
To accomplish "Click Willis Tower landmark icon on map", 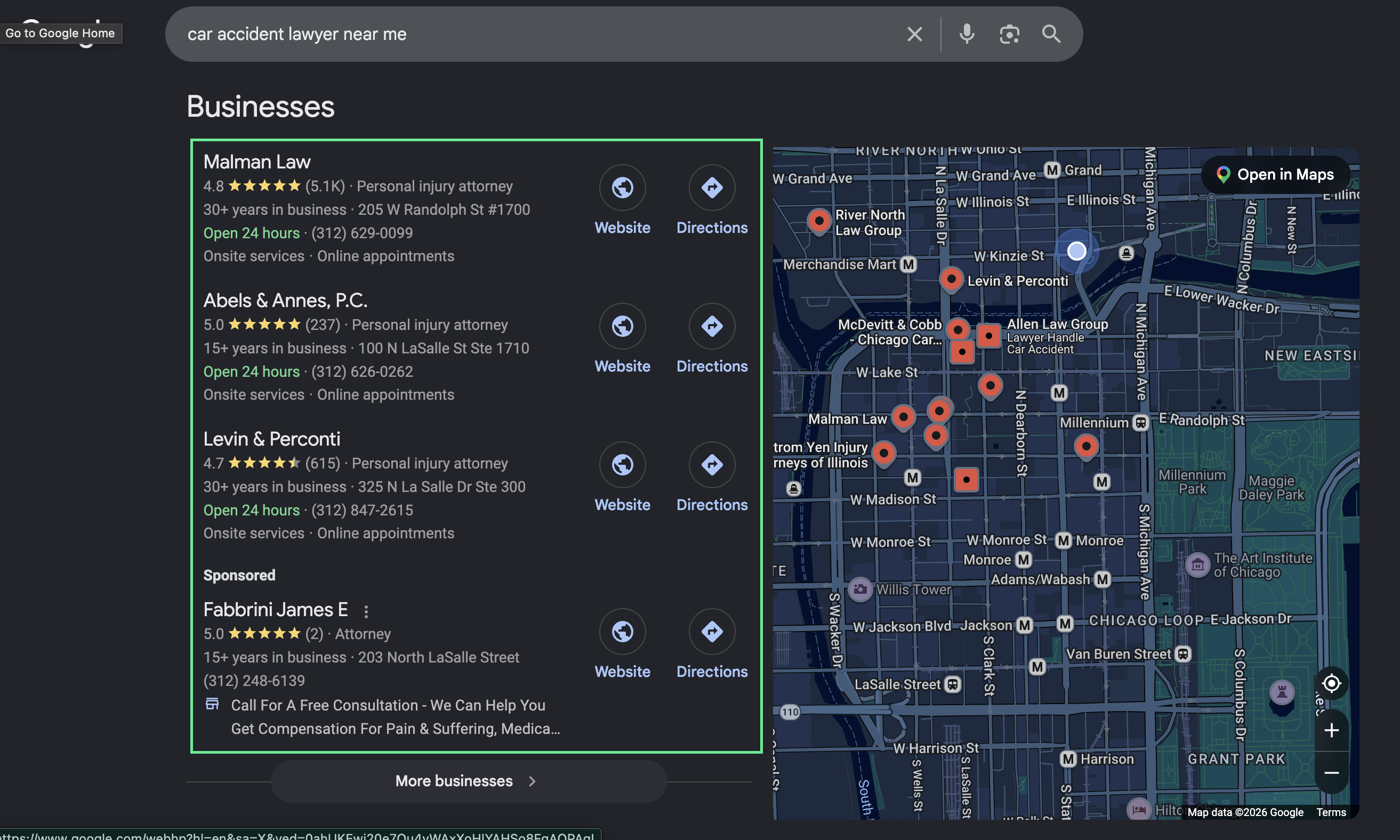I will click(860, 589).
